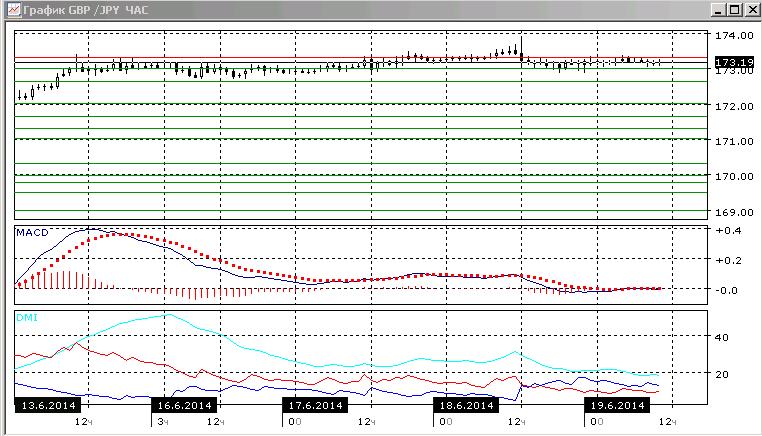
Task: Click the current price label 173.19
Action: (734, 62)
